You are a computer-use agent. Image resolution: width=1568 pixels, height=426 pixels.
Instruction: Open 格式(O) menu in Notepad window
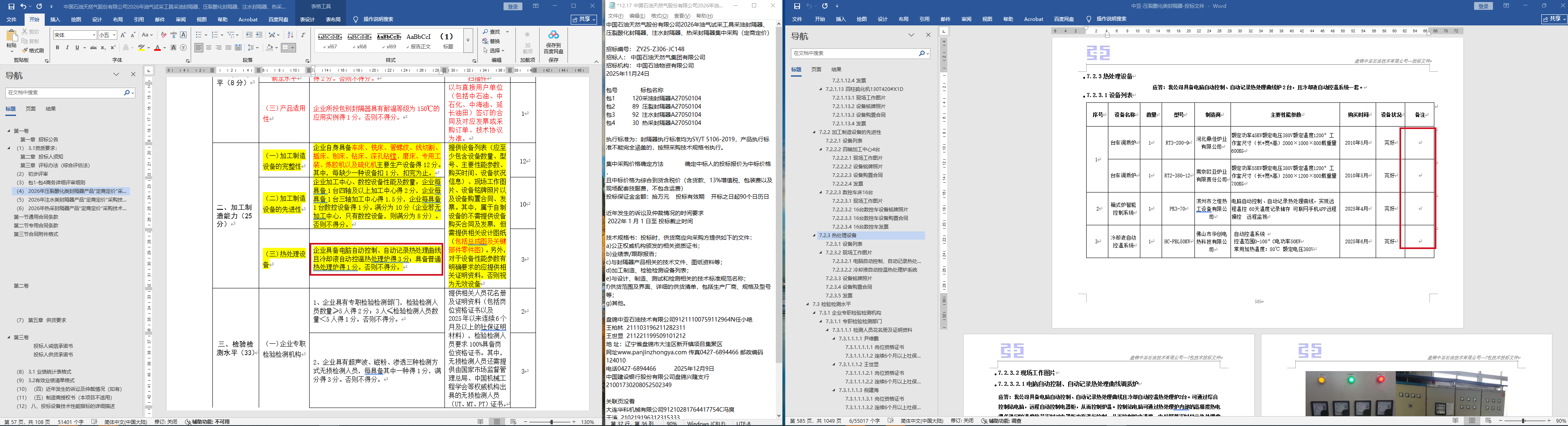pyautogui.click(x=659, y=16)
